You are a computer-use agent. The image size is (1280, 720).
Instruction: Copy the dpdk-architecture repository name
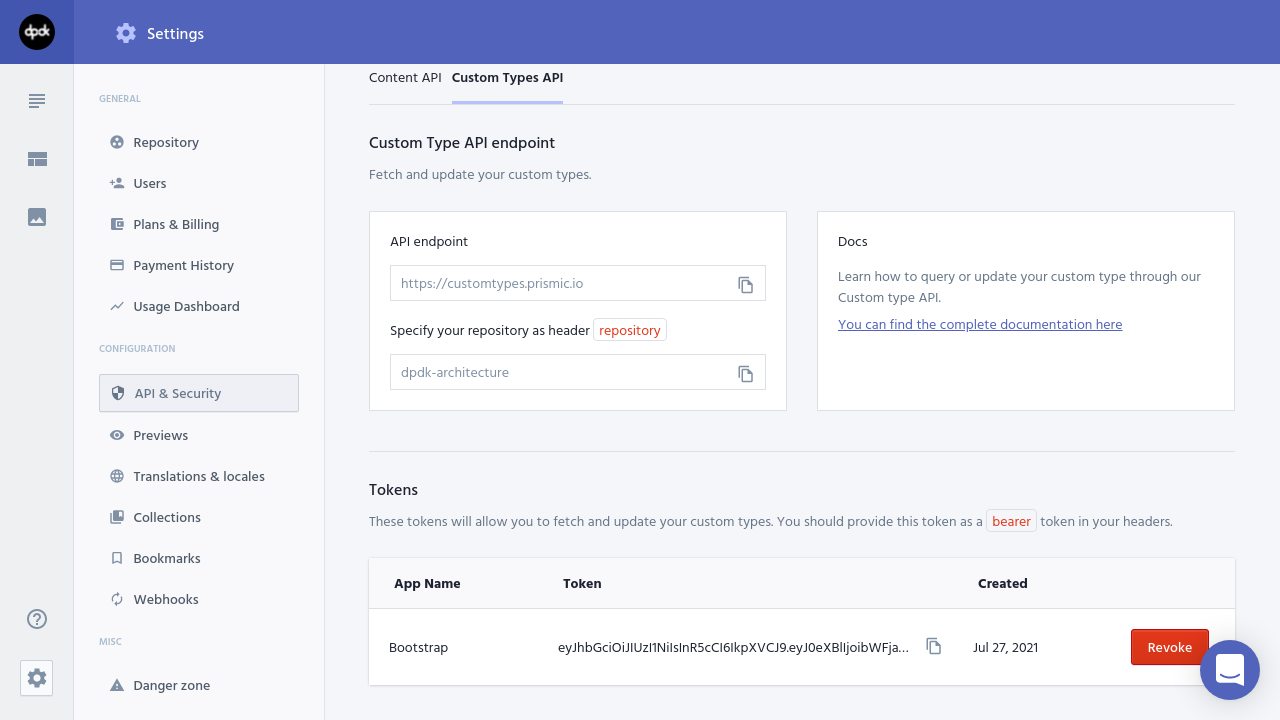(746, 373)
